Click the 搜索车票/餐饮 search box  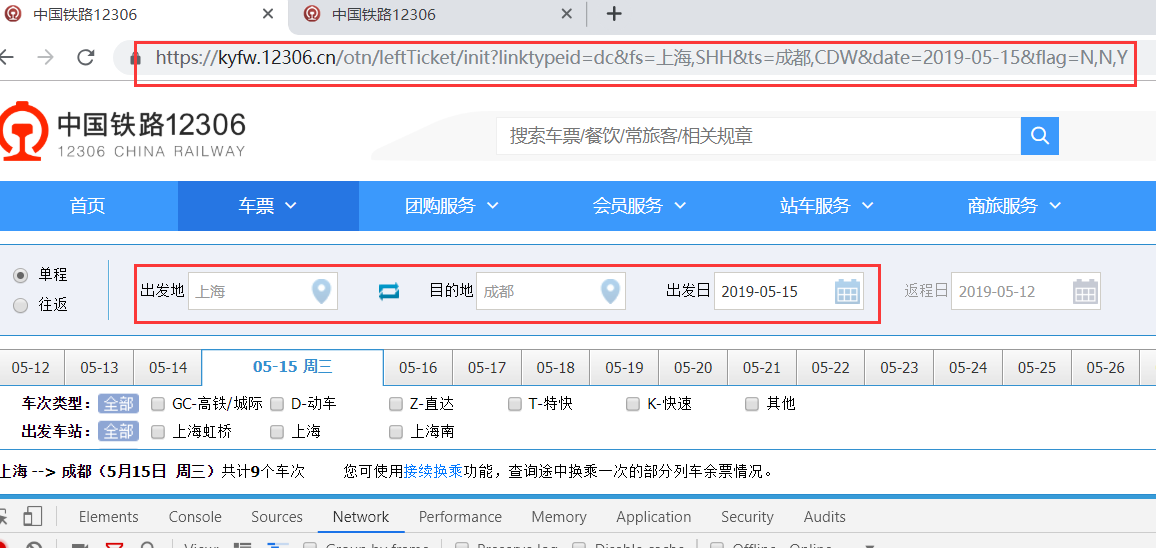coord(758,136)
